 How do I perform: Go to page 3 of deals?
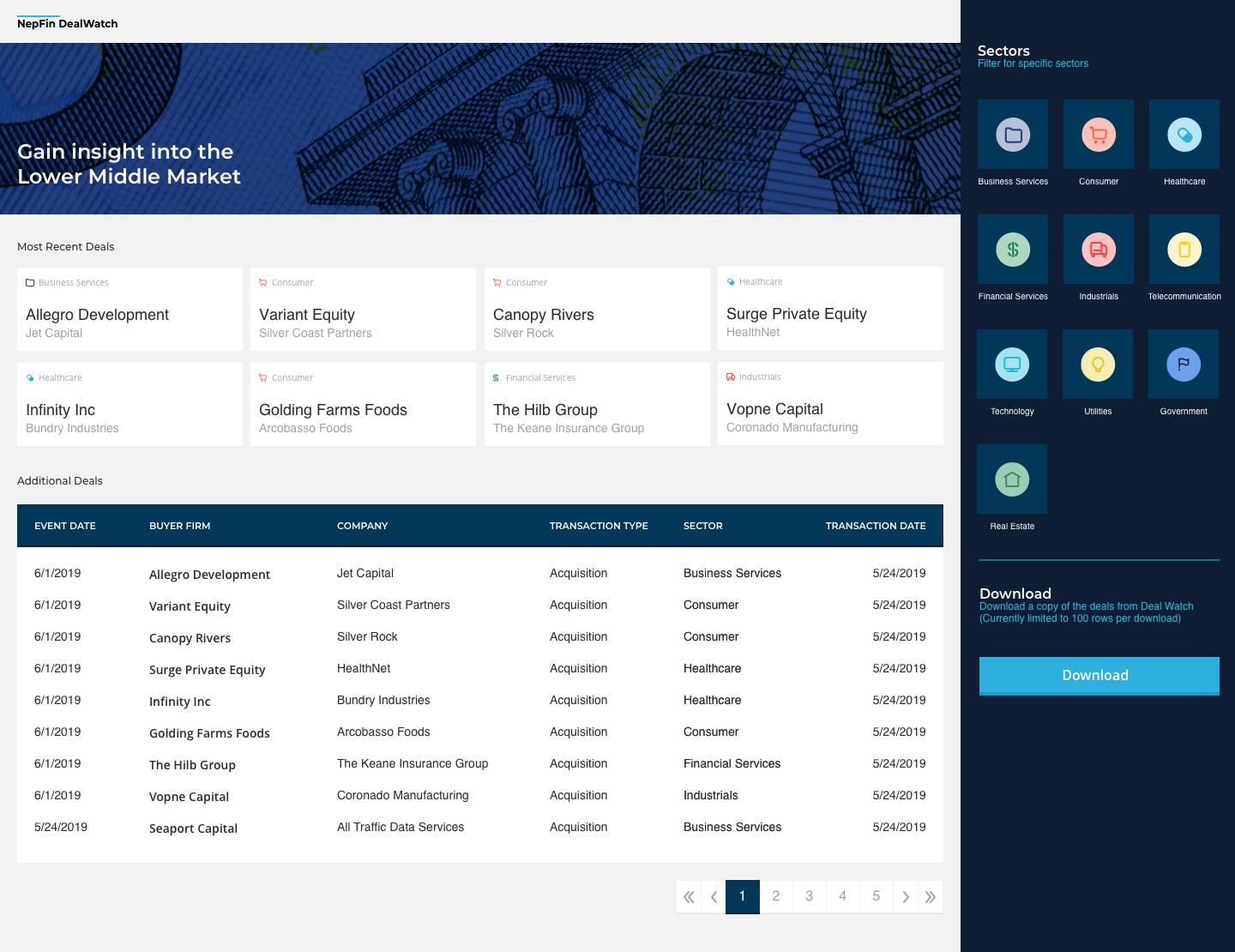pyautogui.click(x=810, y=896)
